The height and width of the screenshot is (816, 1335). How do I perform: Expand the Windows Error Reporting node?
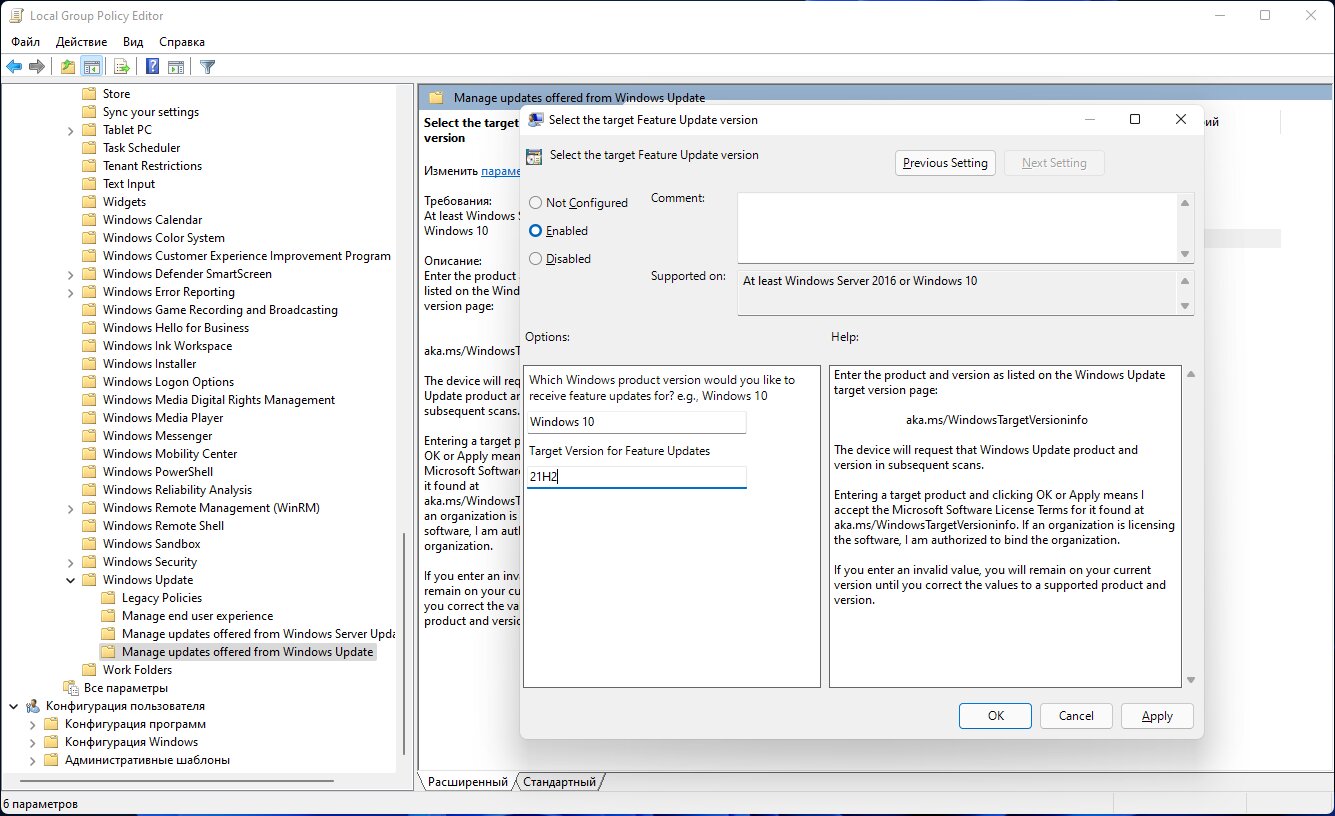pyautogui.click(x=71, y=292)
